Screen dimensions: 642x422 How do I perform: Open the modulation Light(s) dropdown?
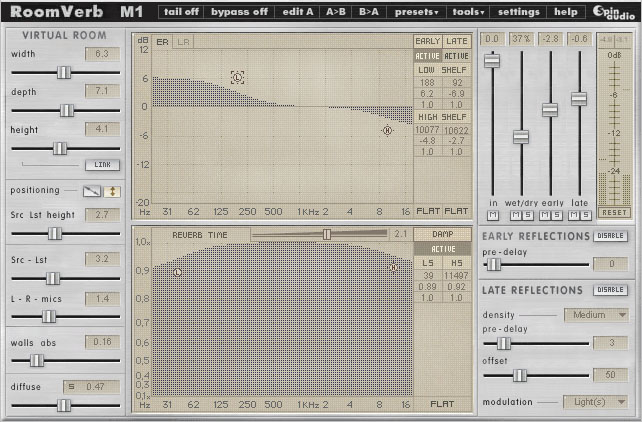tap(596, 402)
